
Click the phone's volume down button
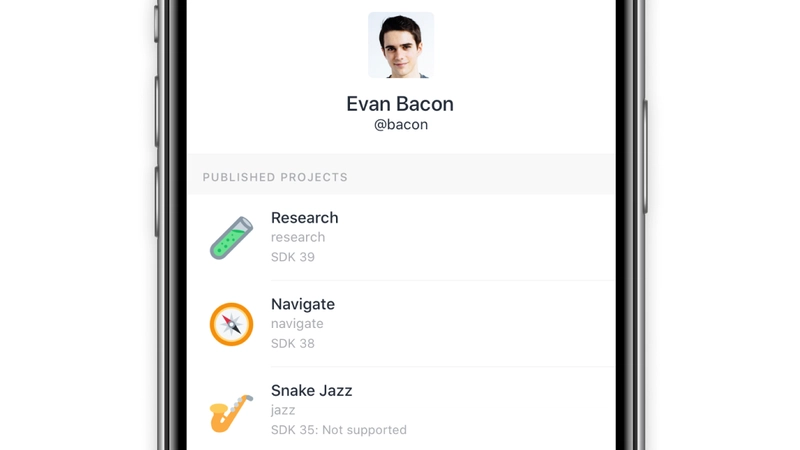pyautogui.click(x=157, y=201)
